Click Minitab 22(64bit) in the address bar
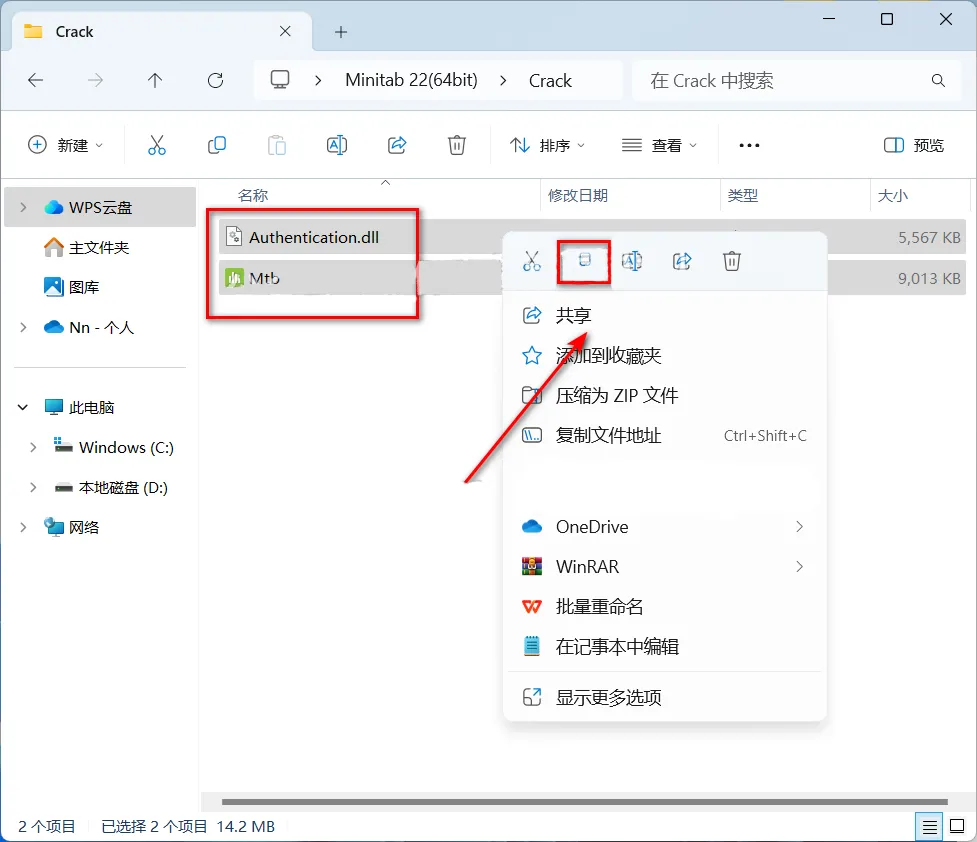This screenshot has width=977, height=842. click(411, 80)
